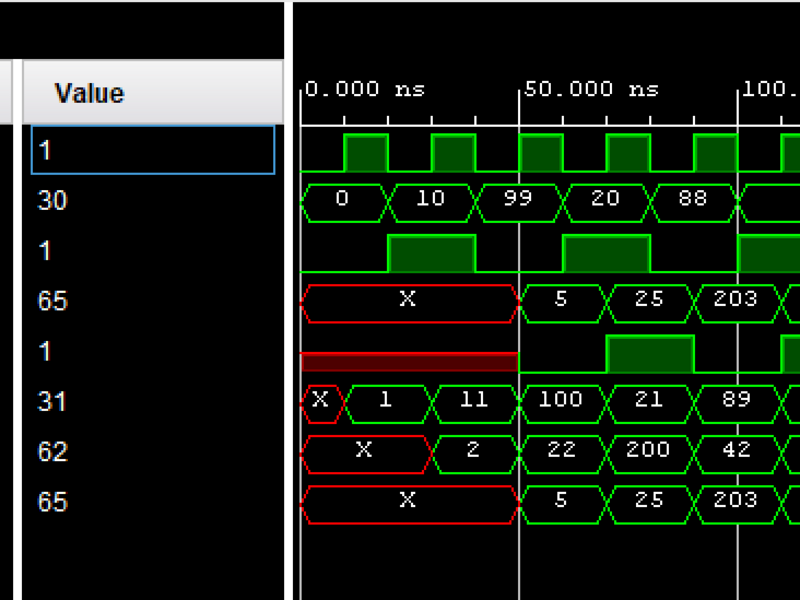Click bus segment labeled 21
The image size is (800, 600).
click(x=649, y=404)
